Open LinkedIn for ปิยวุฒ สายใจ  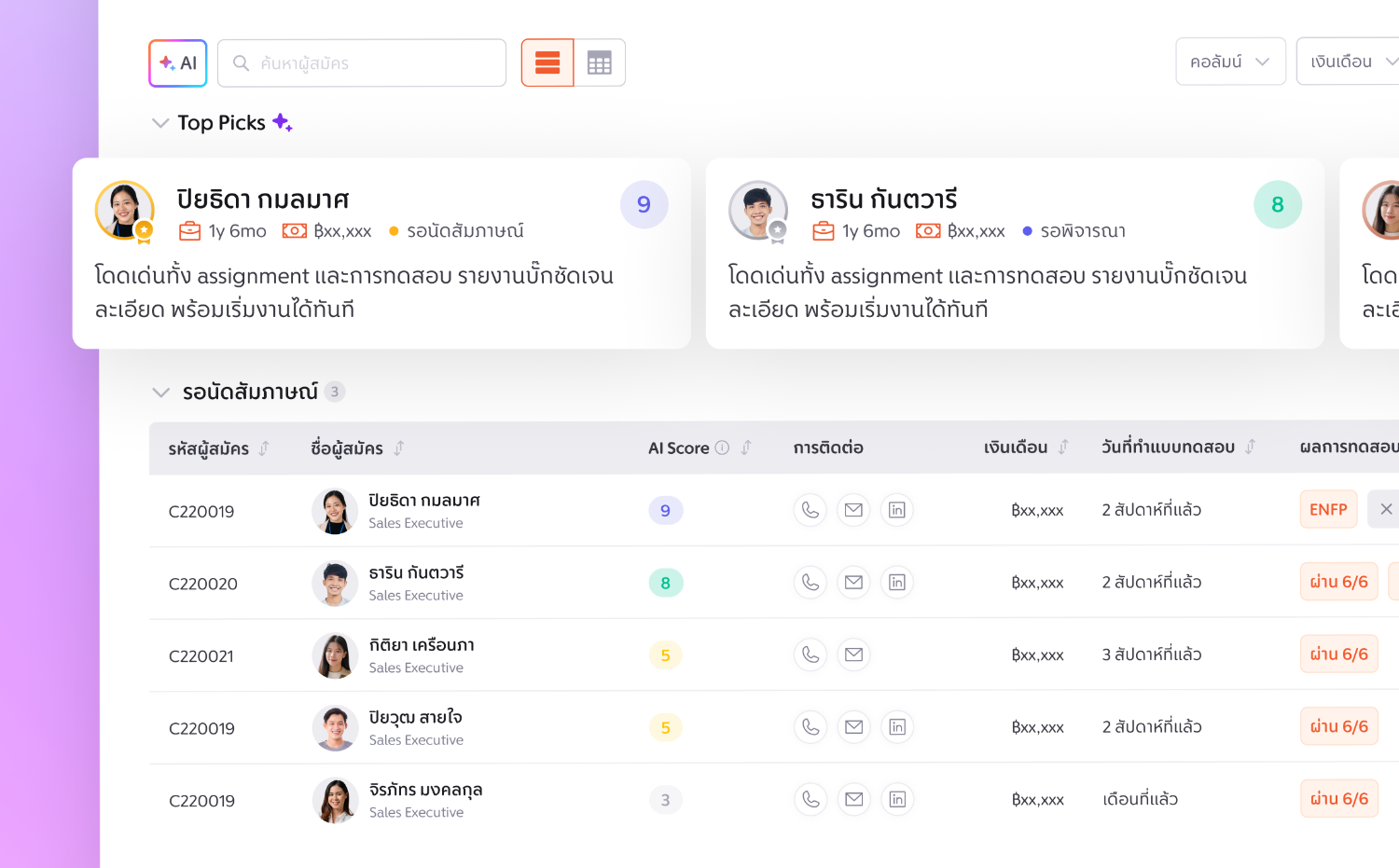pos(897,727)
